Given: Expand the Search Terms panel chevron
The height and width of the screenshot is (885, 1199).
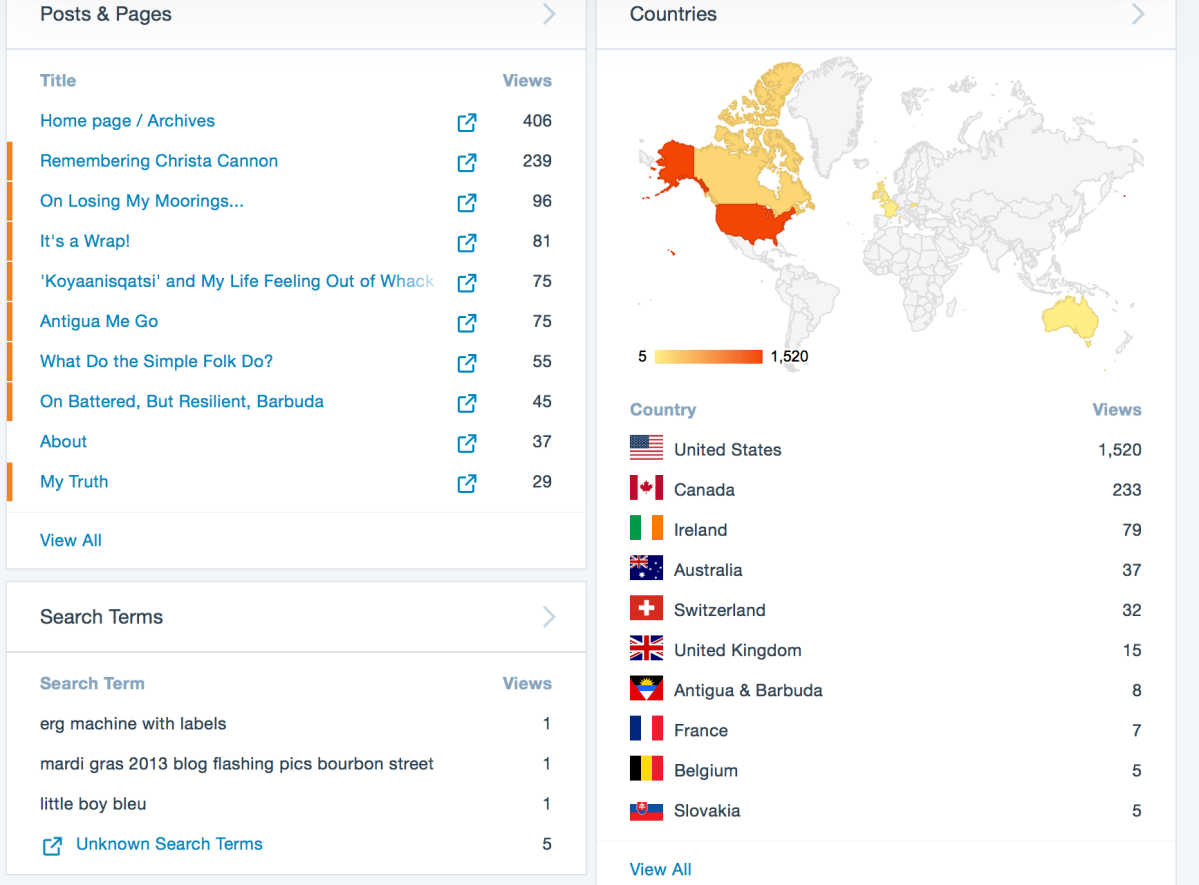Looking at the screenshot, I should point(548,617).
